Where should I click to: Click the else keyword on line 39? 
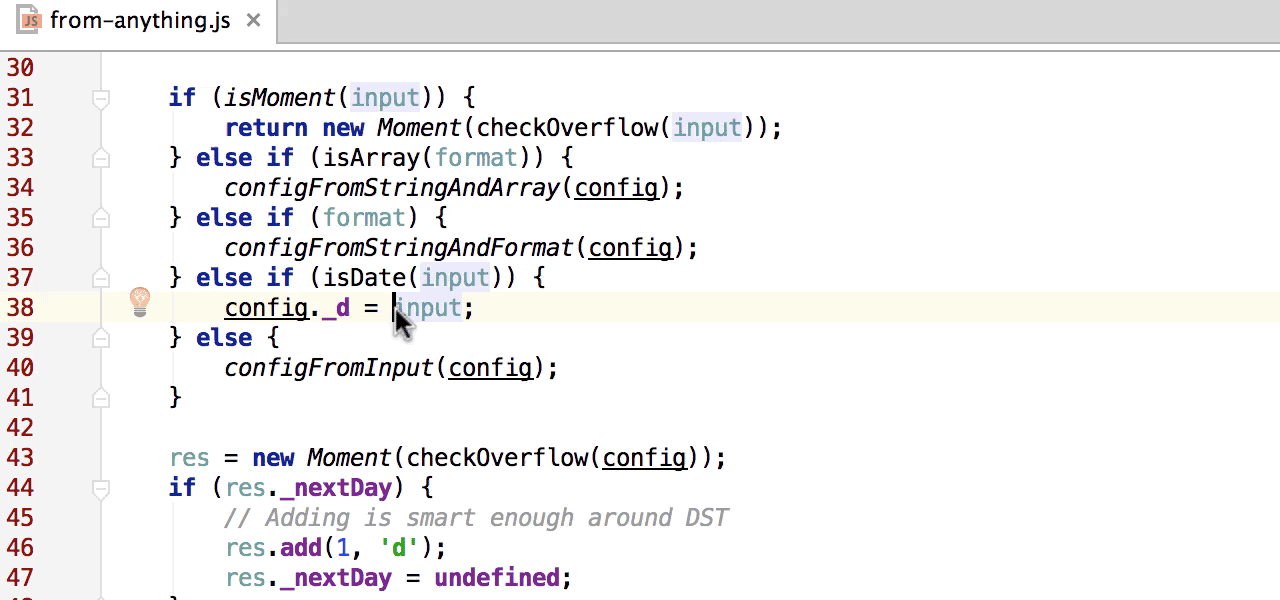coord(224,338)
